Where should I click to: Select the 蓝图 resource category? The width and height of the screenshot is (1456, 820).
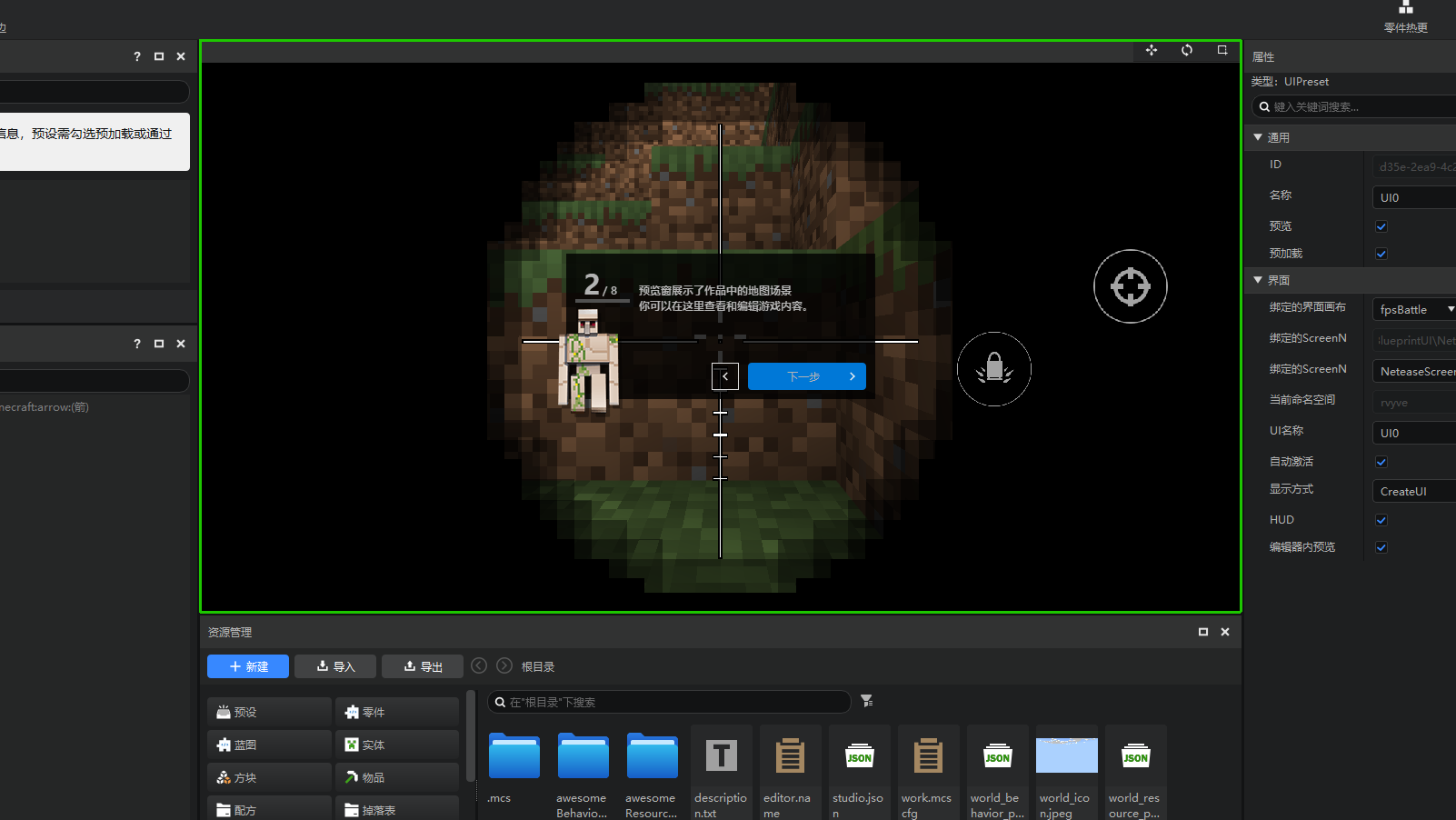(x=269, y=745)
